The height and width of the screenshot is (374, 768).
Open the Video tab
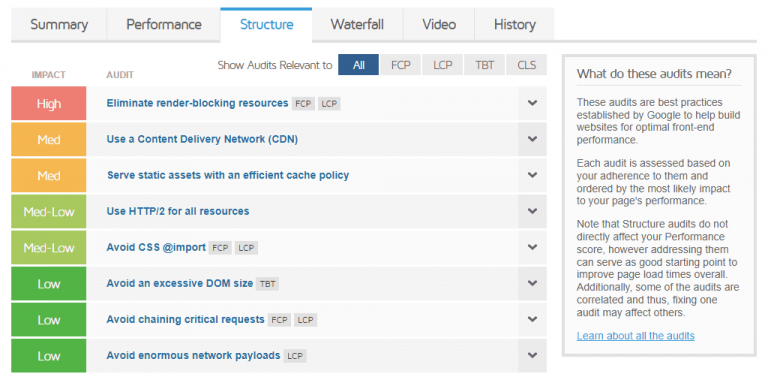pos(439,24)
